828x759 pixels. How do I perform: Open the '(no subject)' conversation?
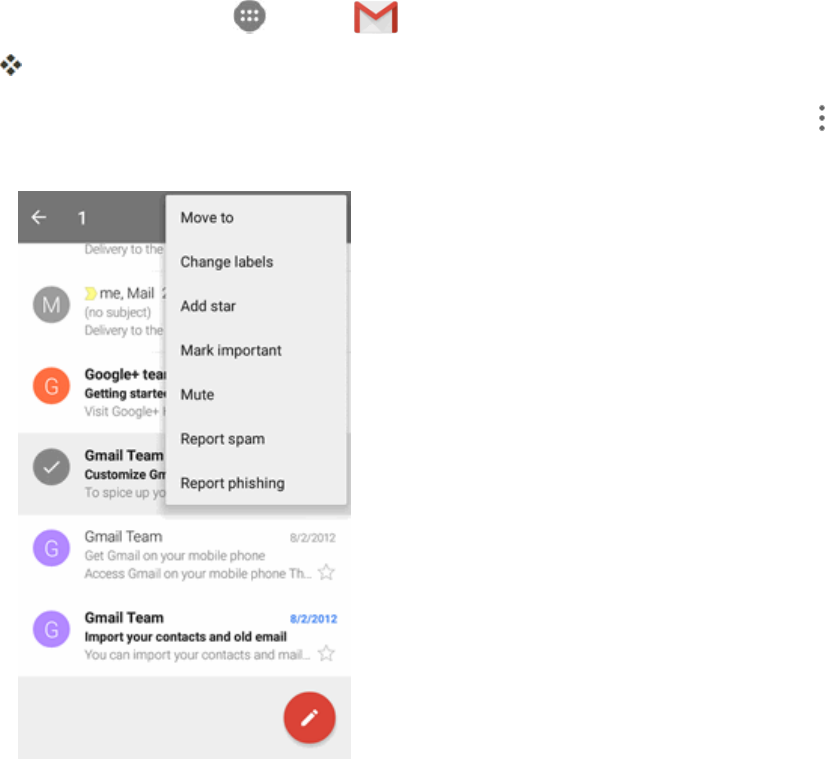92,312
